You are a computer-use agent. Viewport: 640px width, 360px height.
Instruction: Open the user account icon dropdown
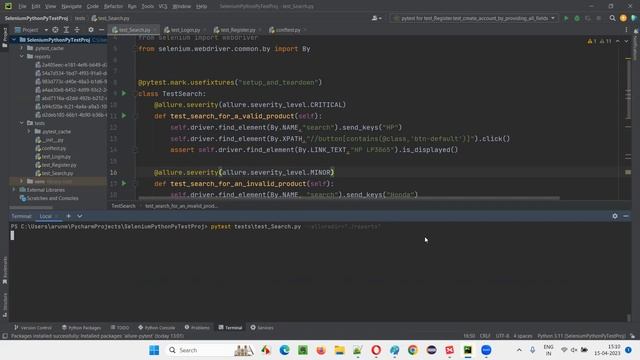click(x=376, y=18)
